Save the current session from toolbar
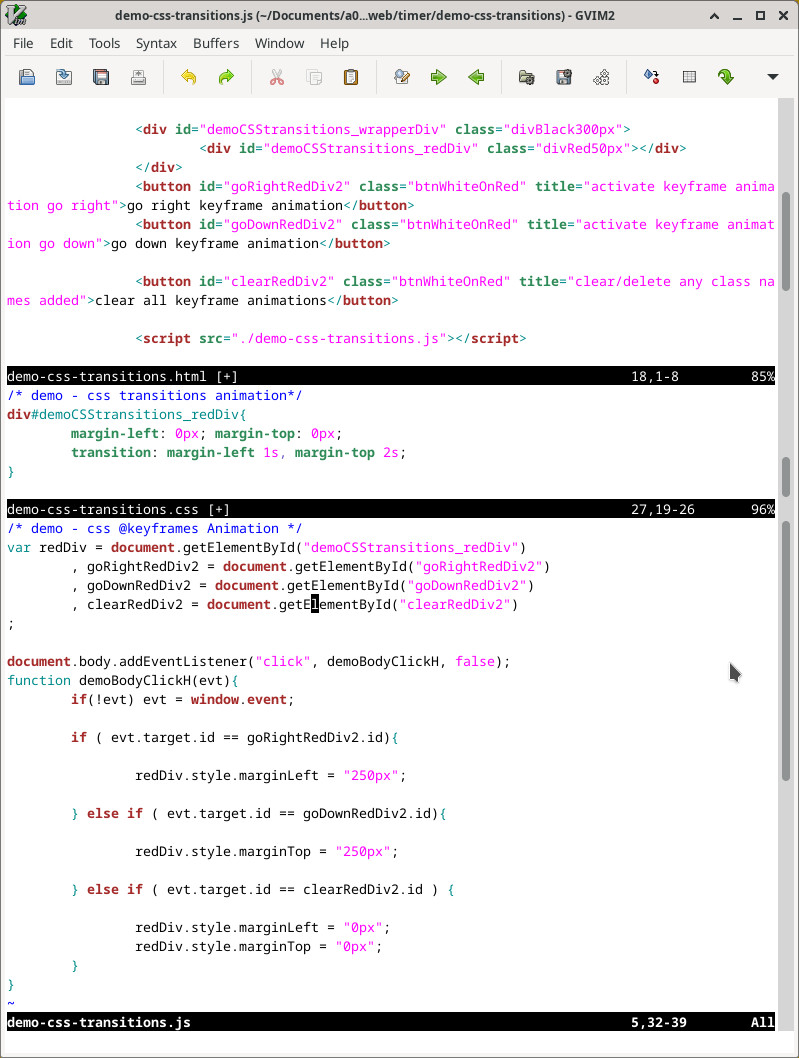This screenshot has height=1058, width=799. tap(564, 77)
